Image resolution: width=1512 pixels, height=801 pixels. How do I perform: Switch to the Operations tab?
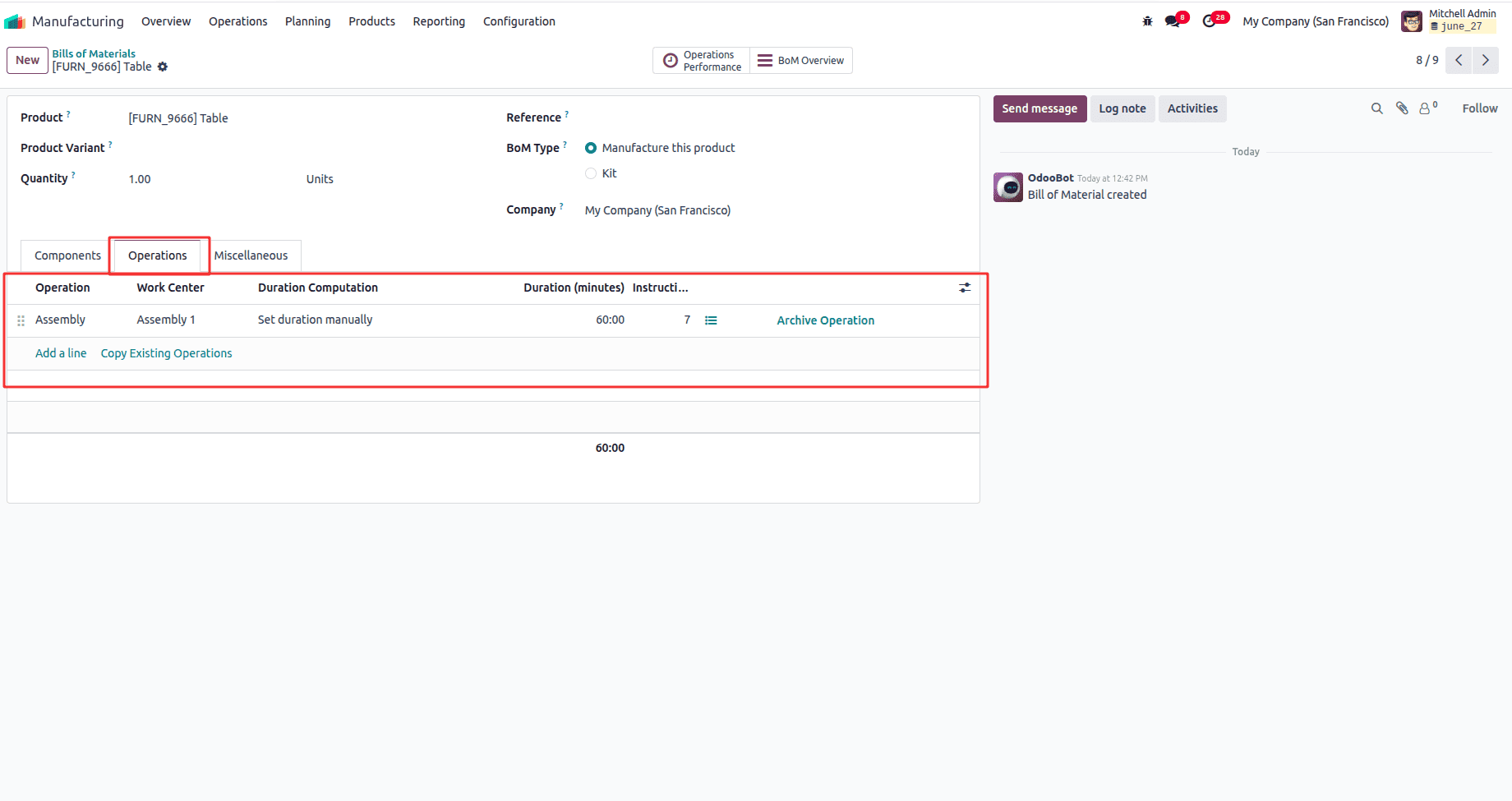158,255
